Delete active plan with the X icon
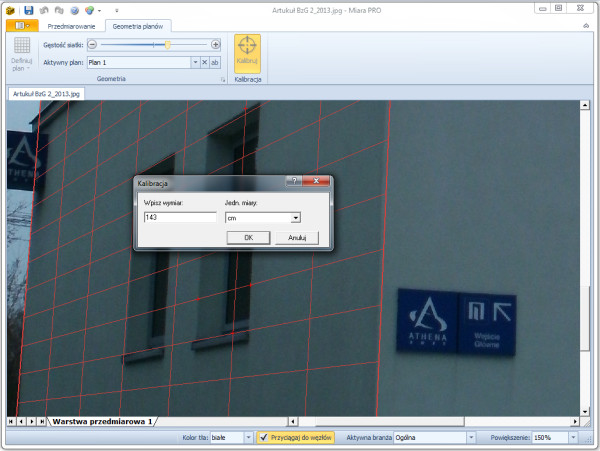The width and height of the screenshot is (600, 451). pos(204,62)
